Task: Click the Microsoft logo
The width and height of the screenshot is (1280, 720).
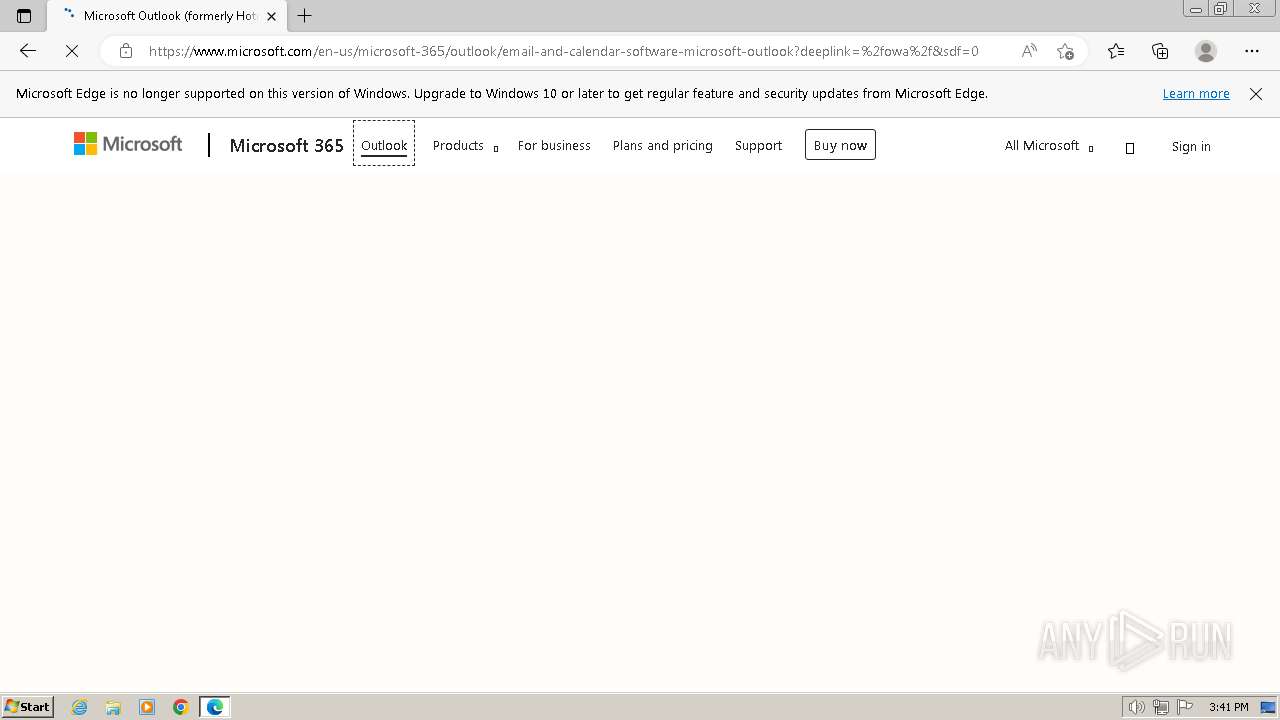Action: tap(128, 144)
